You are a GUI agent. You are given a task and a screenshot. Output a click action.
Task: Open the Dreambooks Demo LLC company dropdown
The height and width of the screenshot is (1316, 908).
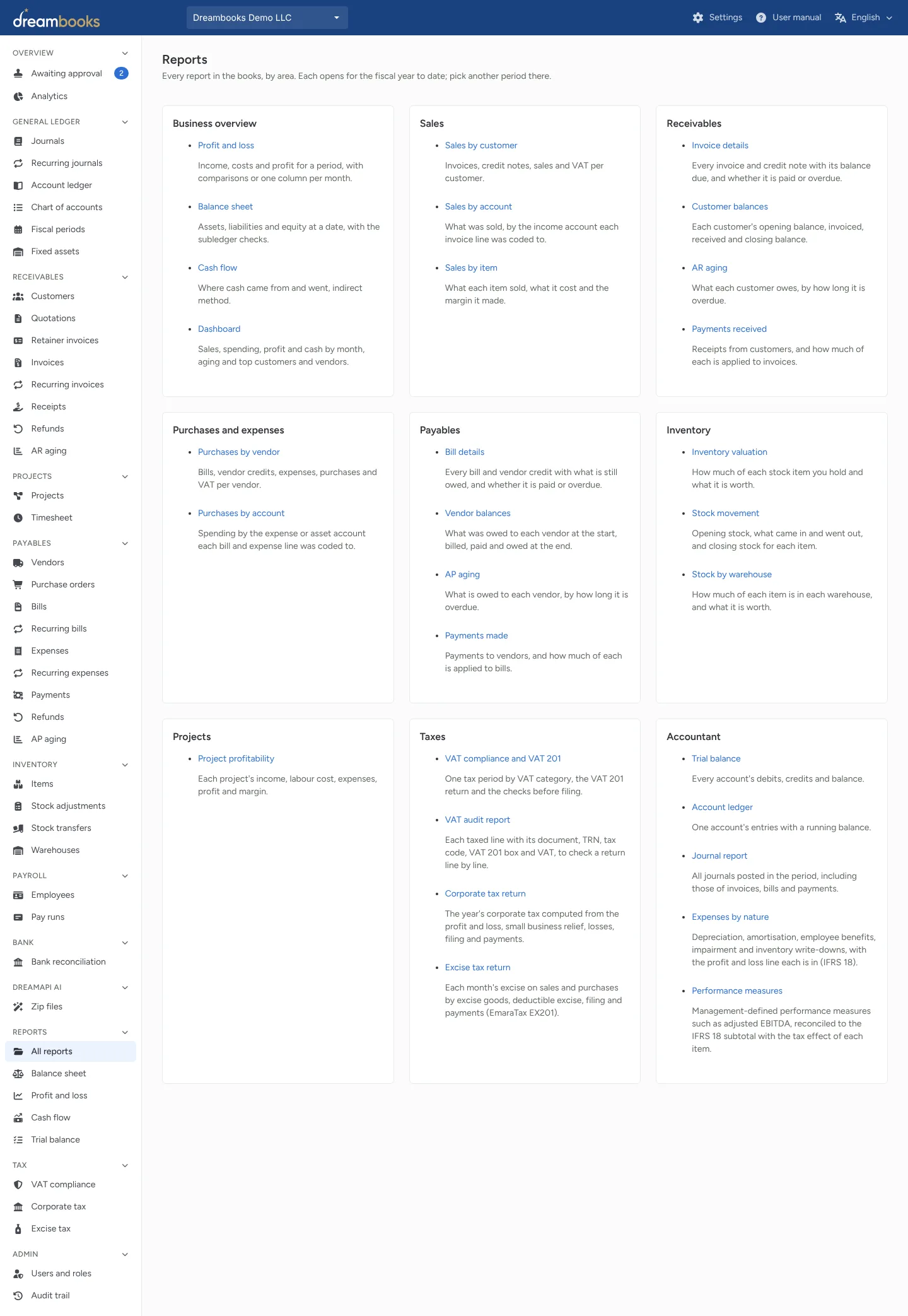(267, 18)
